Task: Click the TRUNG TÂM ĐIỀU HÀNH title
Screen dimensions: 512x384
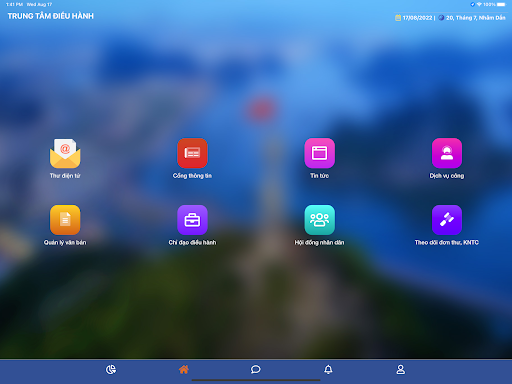Action: coord(51,16)
